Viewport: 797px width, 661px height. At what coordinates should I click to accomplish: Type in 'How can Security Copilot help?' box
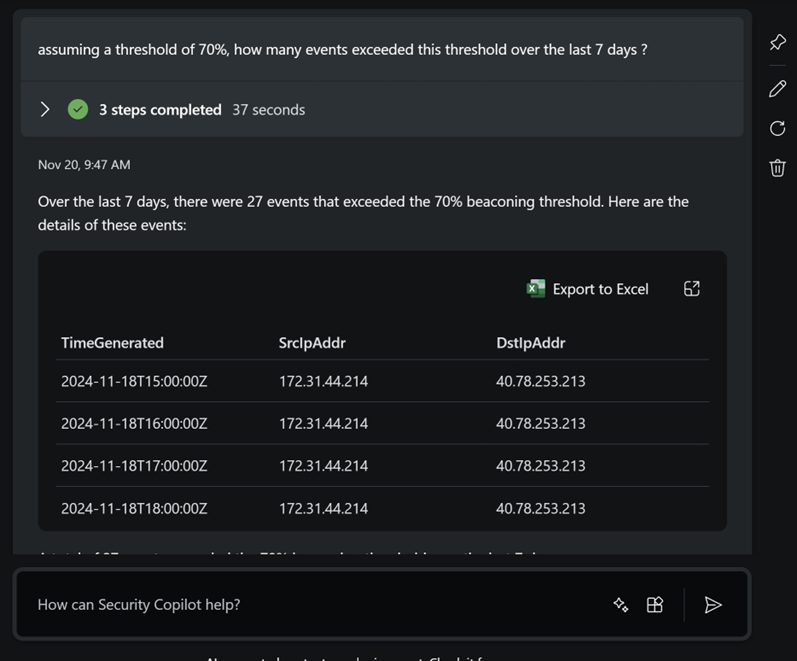point(300,604)
